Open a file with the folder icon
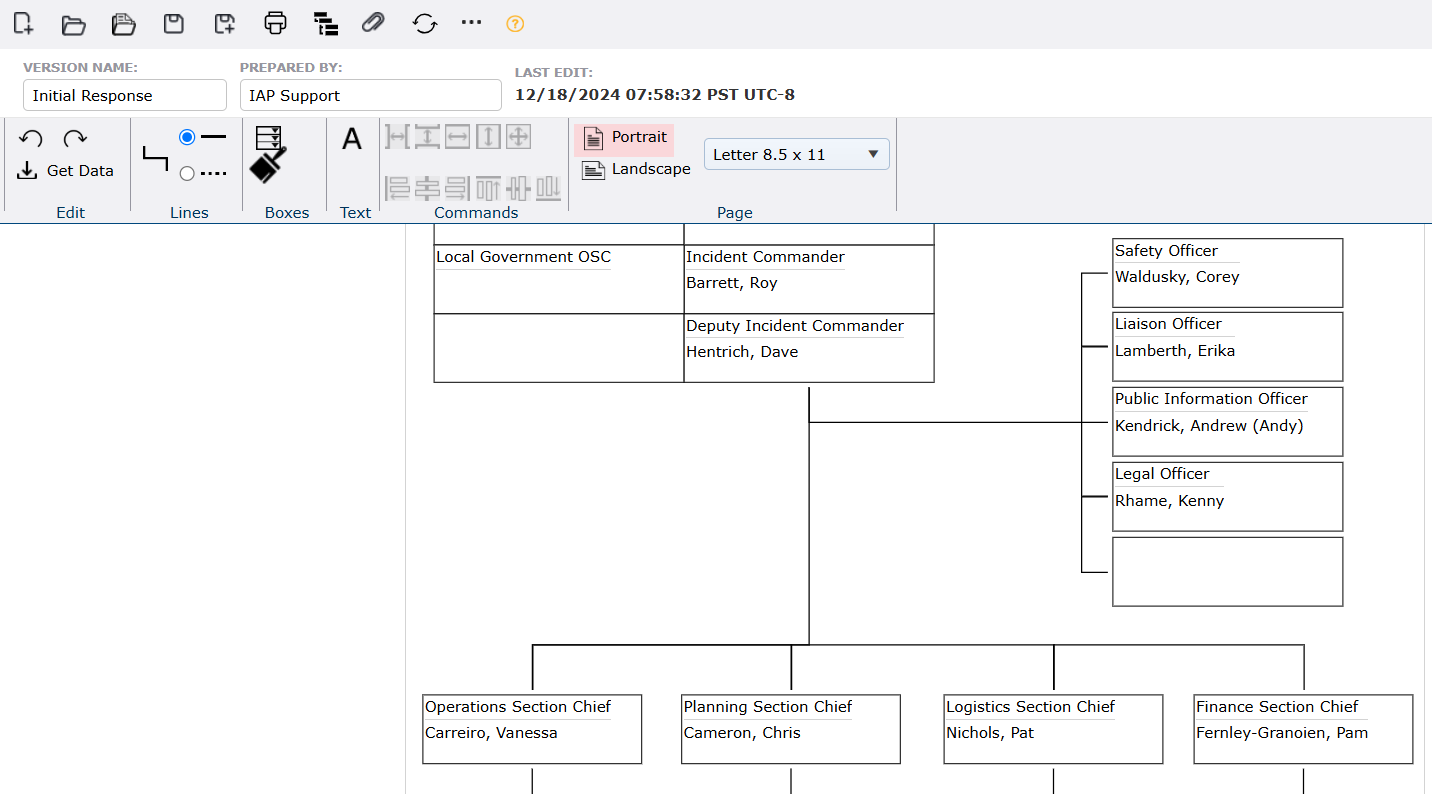The height and width of the screenshot is (794, 1432). [73, 24]
